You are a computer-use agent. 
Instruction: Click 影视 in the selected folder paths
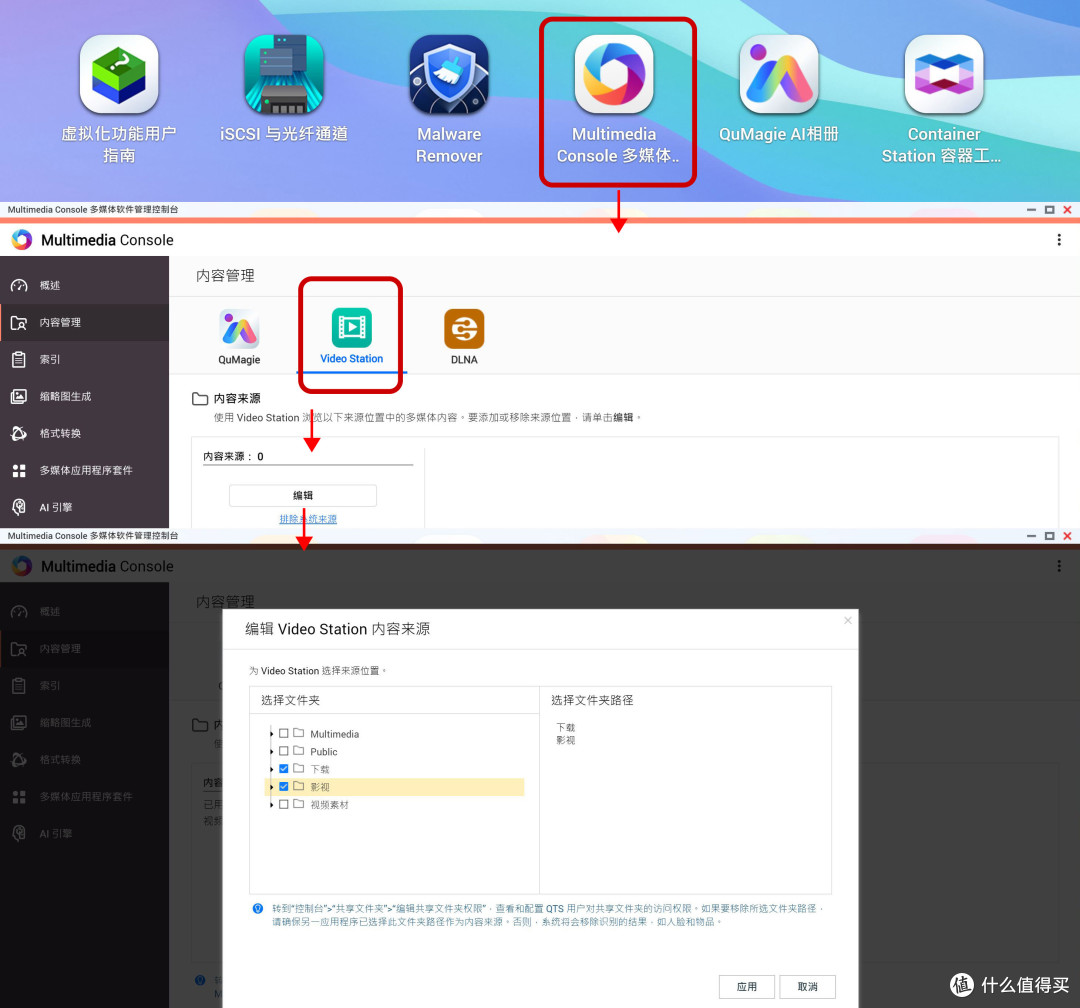(x=565, y=740)
